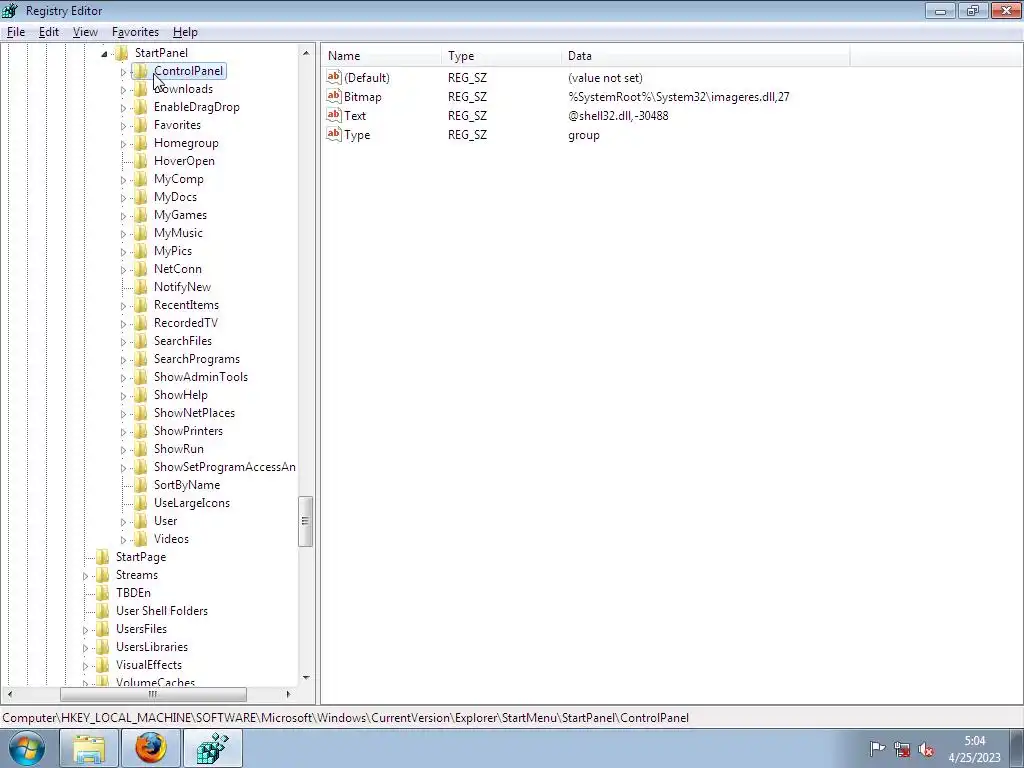Click the tree pane vertical scrollbar thumb
The width and height of the screenshot is (1024, 768).
pyautogui.click(x=305, y=521)
